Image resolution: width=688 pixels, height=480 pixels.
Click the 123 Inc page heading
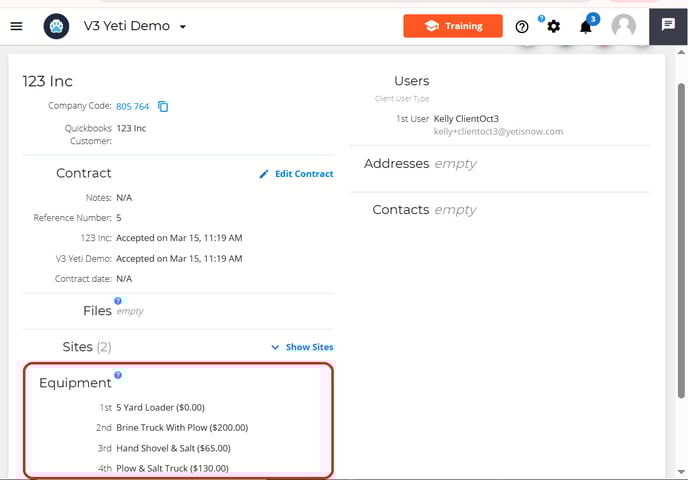pyautogui.click(x=47, y=81)
